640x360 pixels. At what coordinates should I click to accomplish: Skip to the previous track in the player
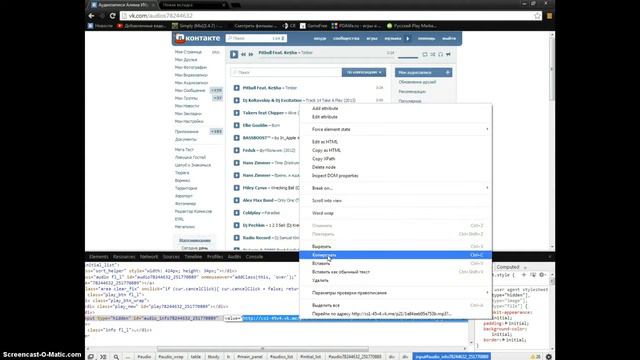point(243,54)
